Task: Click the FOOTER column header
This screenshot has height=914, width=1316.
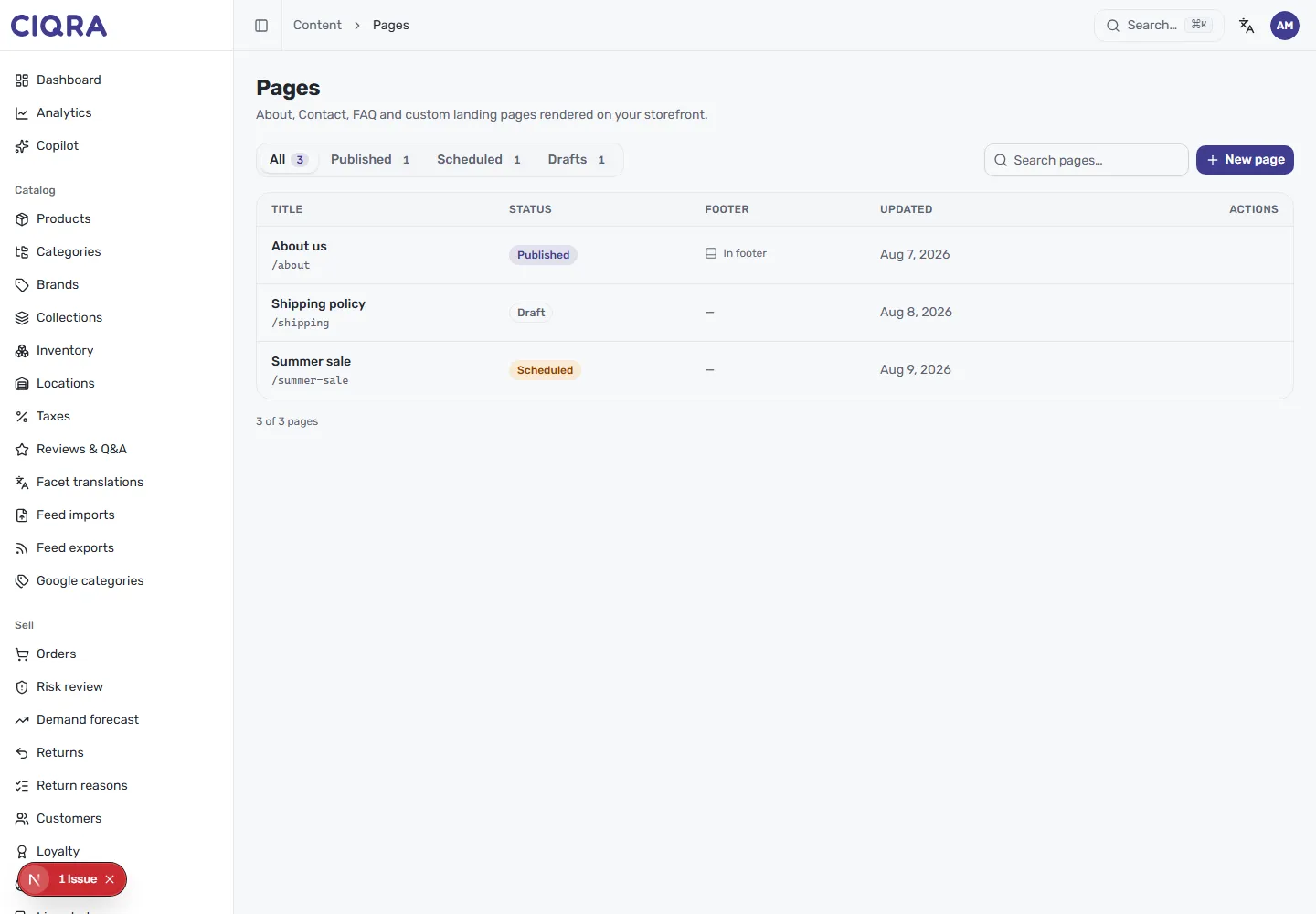Action: pyautogui.click(x=727, y=209)
